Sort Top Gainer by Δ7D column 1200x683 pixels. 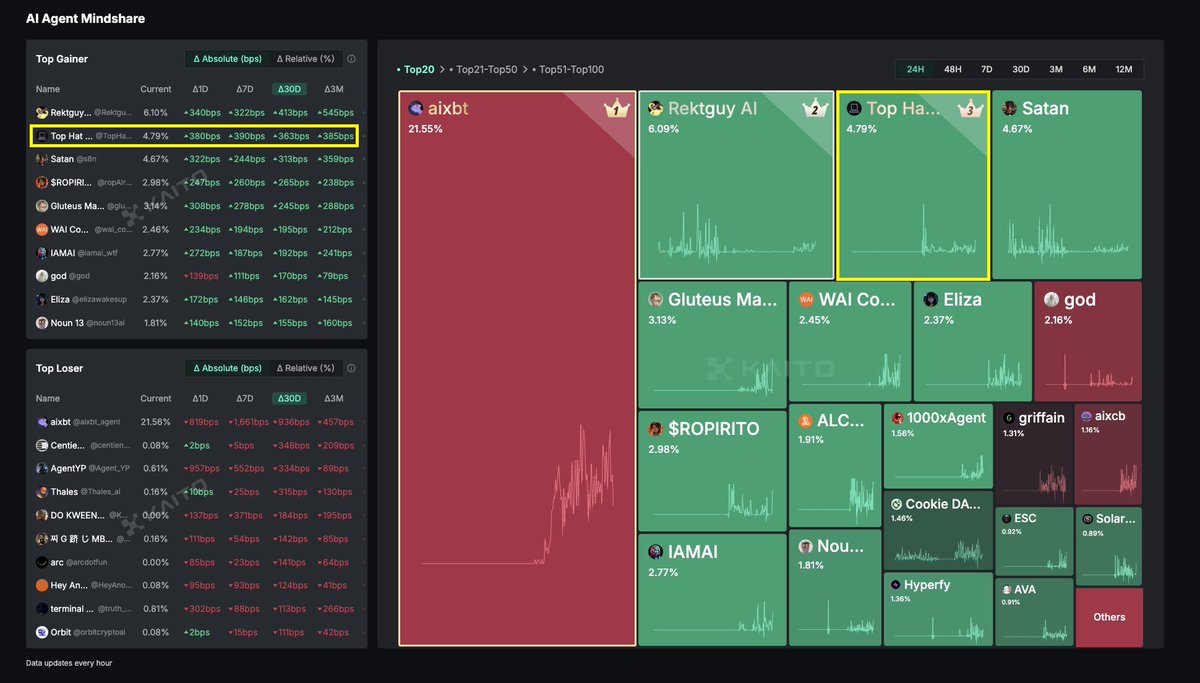[x=244, y=89]
